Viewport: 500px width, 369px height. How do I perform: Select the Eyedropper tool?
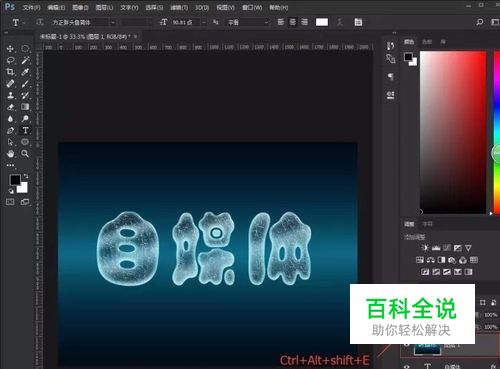click(x=25, y=72)
